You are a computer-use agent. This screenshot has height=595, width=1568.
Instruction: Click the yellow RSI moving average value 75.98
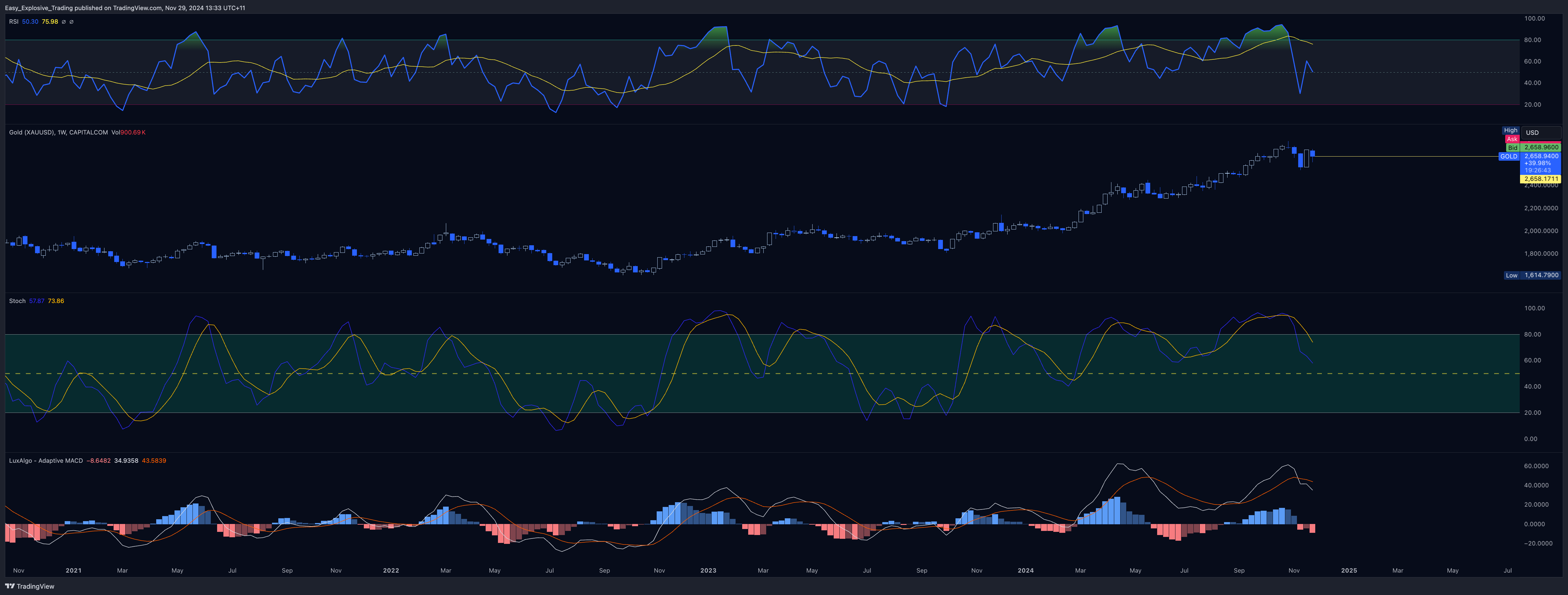point(50,22)
